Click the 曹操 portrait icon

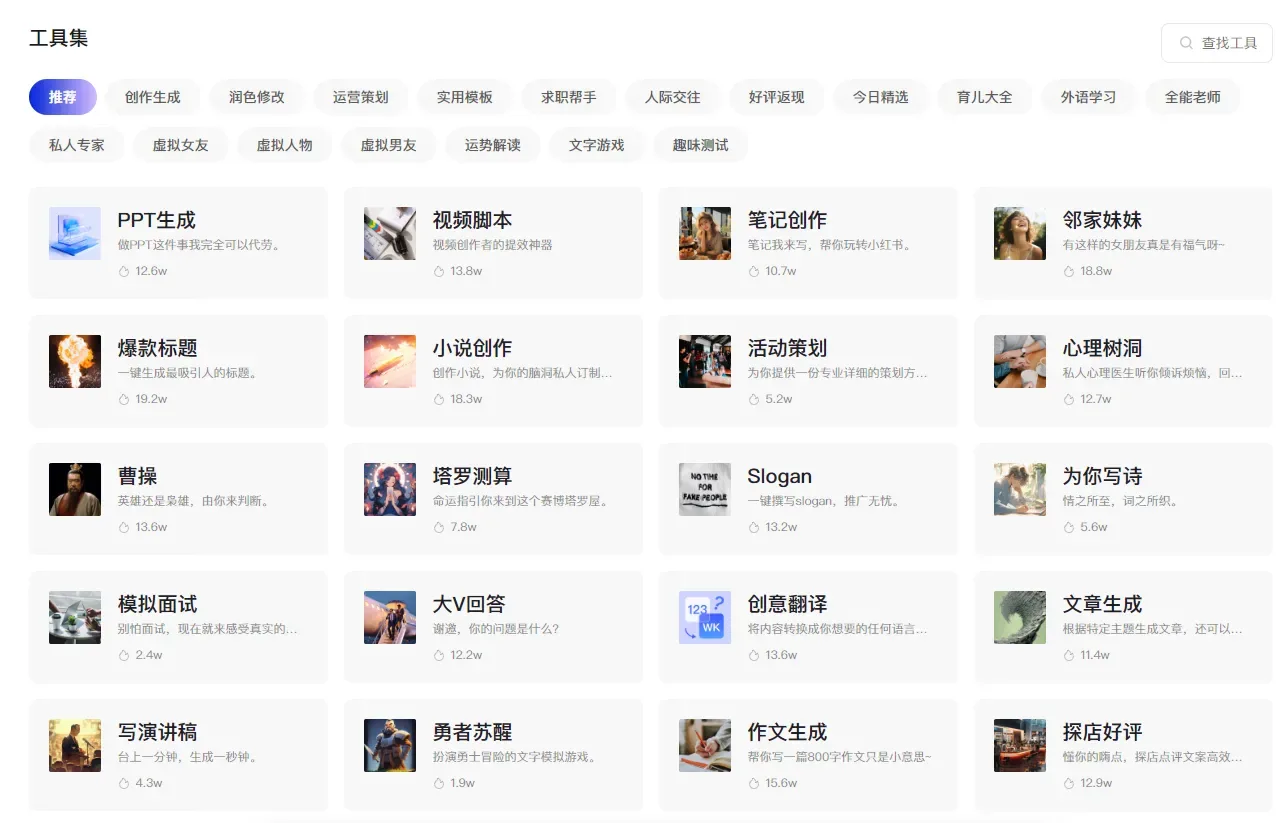coord(75,489)
